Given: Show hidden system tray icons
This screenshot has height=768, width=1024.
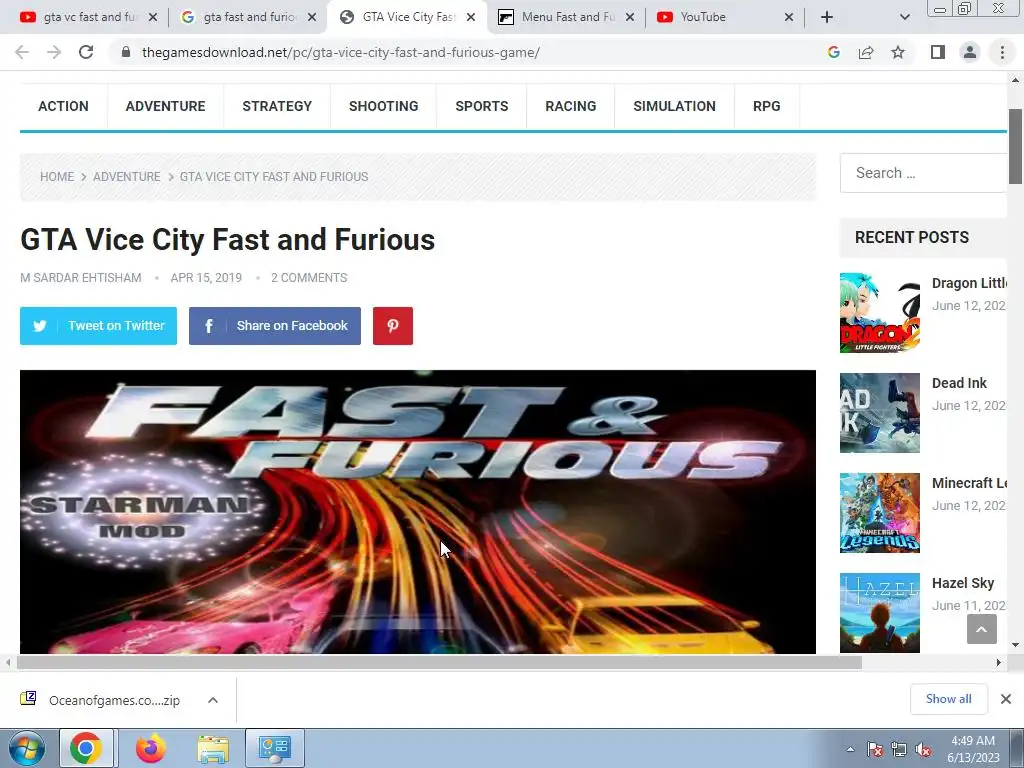Looking at the screenshot, I should point(850,749).
